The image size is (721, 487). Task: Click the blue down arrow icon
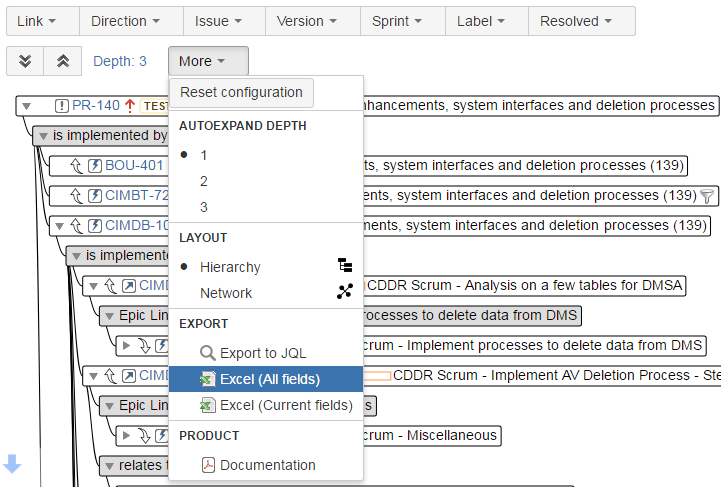[12, 463]
